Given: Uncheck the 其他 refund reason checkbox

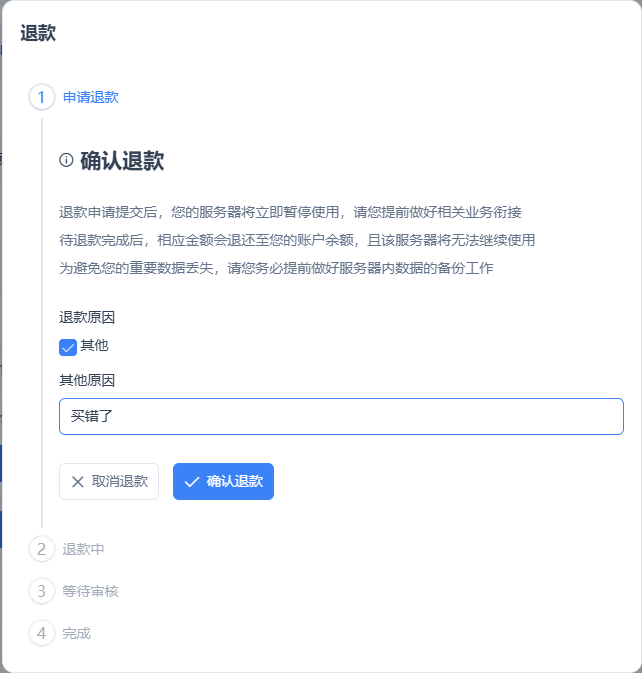Looking at the screenshot, I should tap(68, 347).
